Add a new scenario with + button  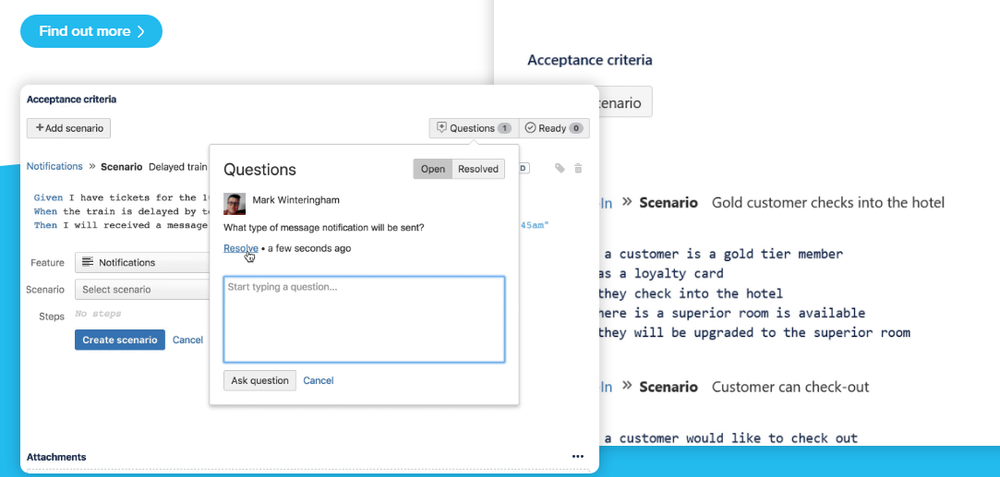(x=69, y=128)
